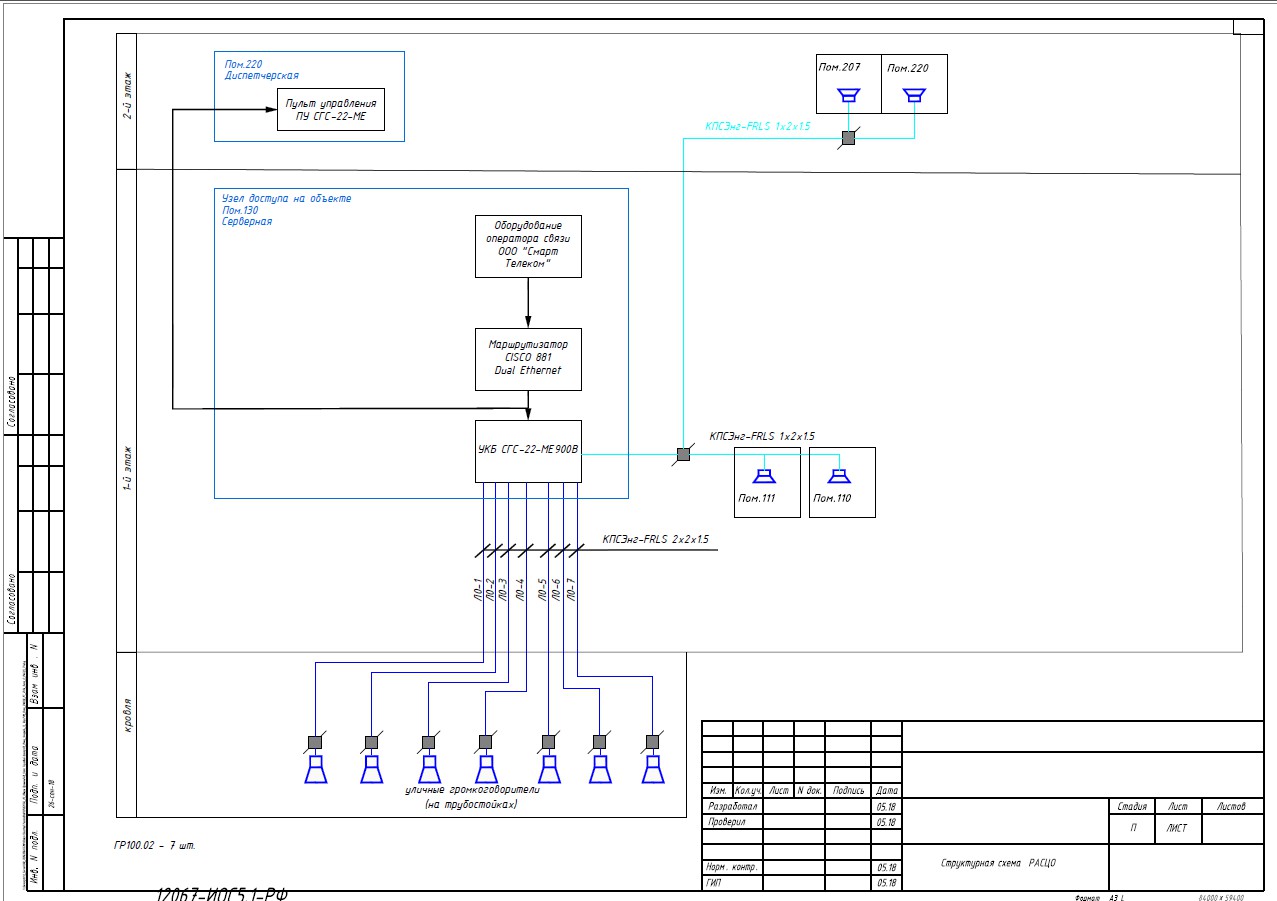Click the caption (на трубостойках)

coord(471,804)
